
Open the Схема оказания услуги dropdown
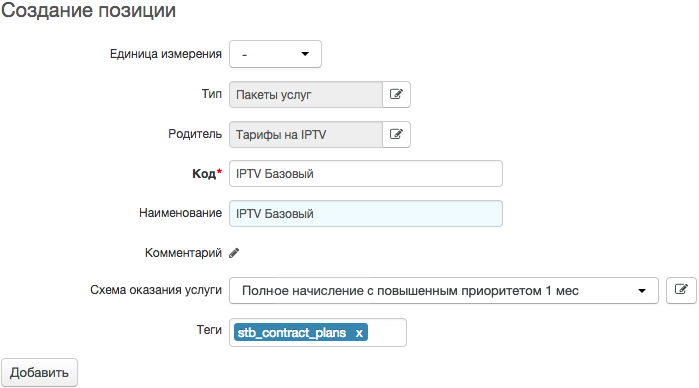click(x=444, y=290)
